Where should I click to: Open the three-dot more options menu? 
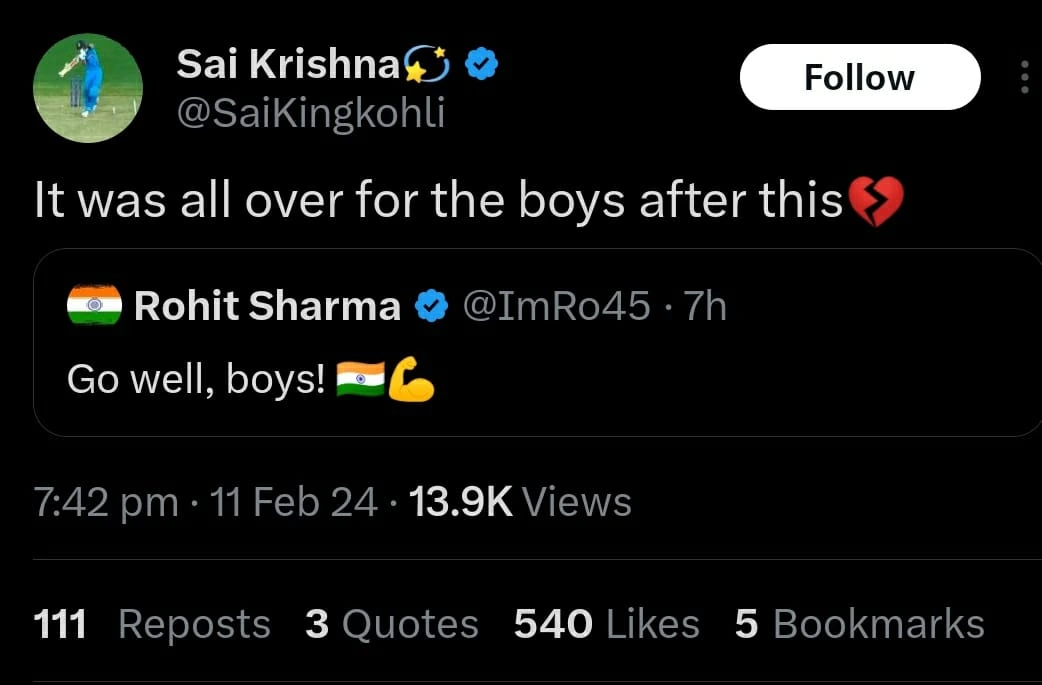pyautogui.click(x=1024, y=78)
